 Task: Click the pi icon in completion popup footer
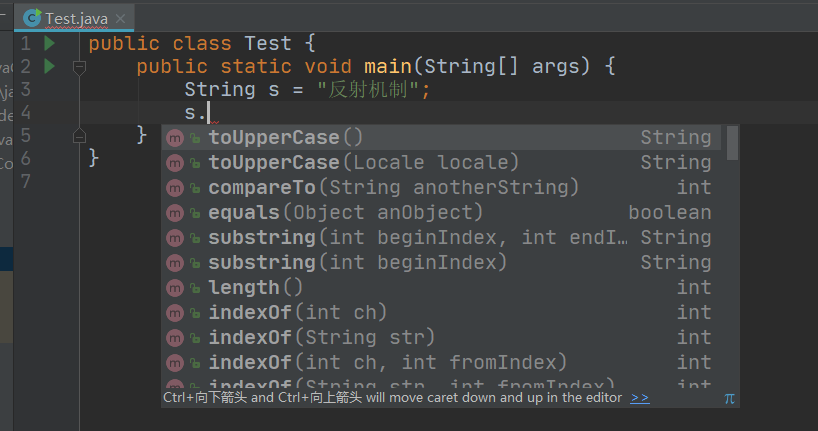[729, 399]
